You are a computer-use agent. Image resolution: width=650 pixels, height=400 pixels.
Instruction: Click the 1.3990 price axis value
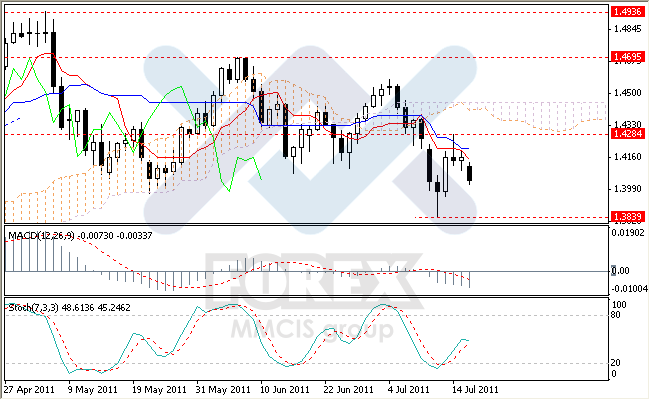[x=628, y=189]
